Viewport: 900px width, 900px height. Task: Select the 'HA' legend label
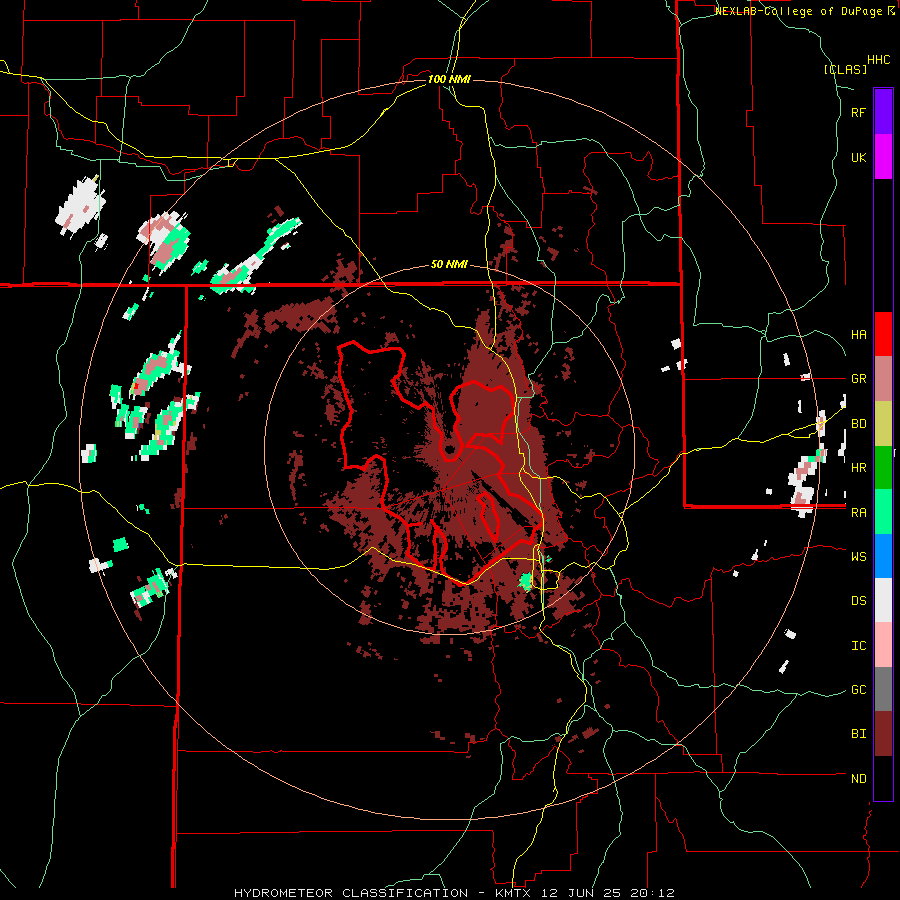click(x=858, y=334)
